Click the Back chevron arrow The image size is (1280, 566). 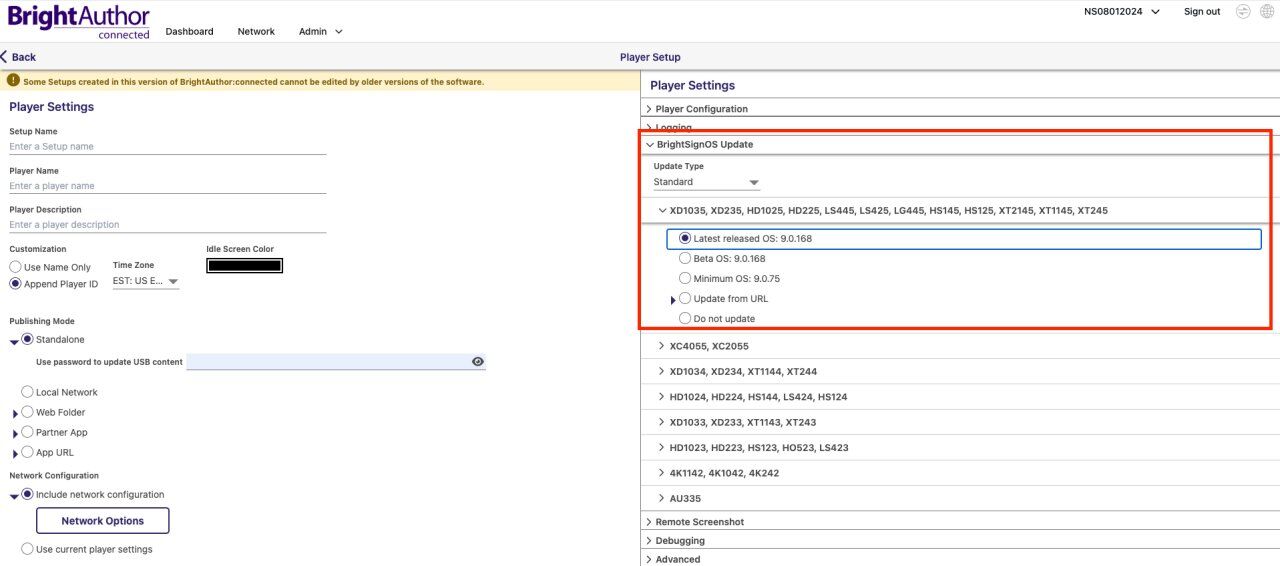5,57
